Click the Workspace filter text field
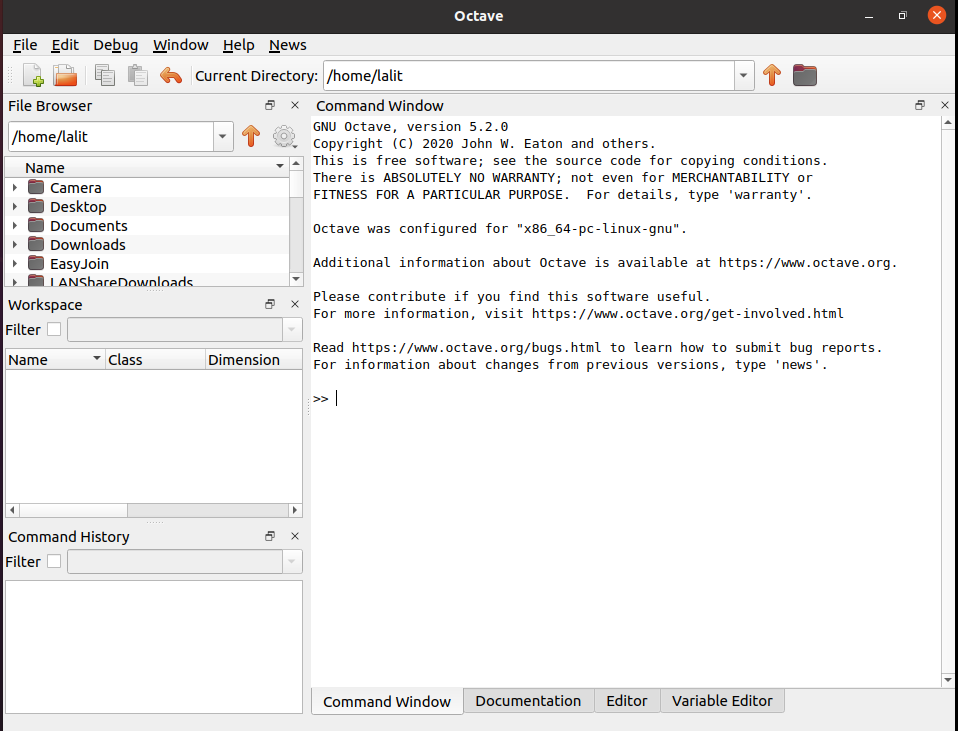The height and width of the screenshot is (731, 958). 175,329
